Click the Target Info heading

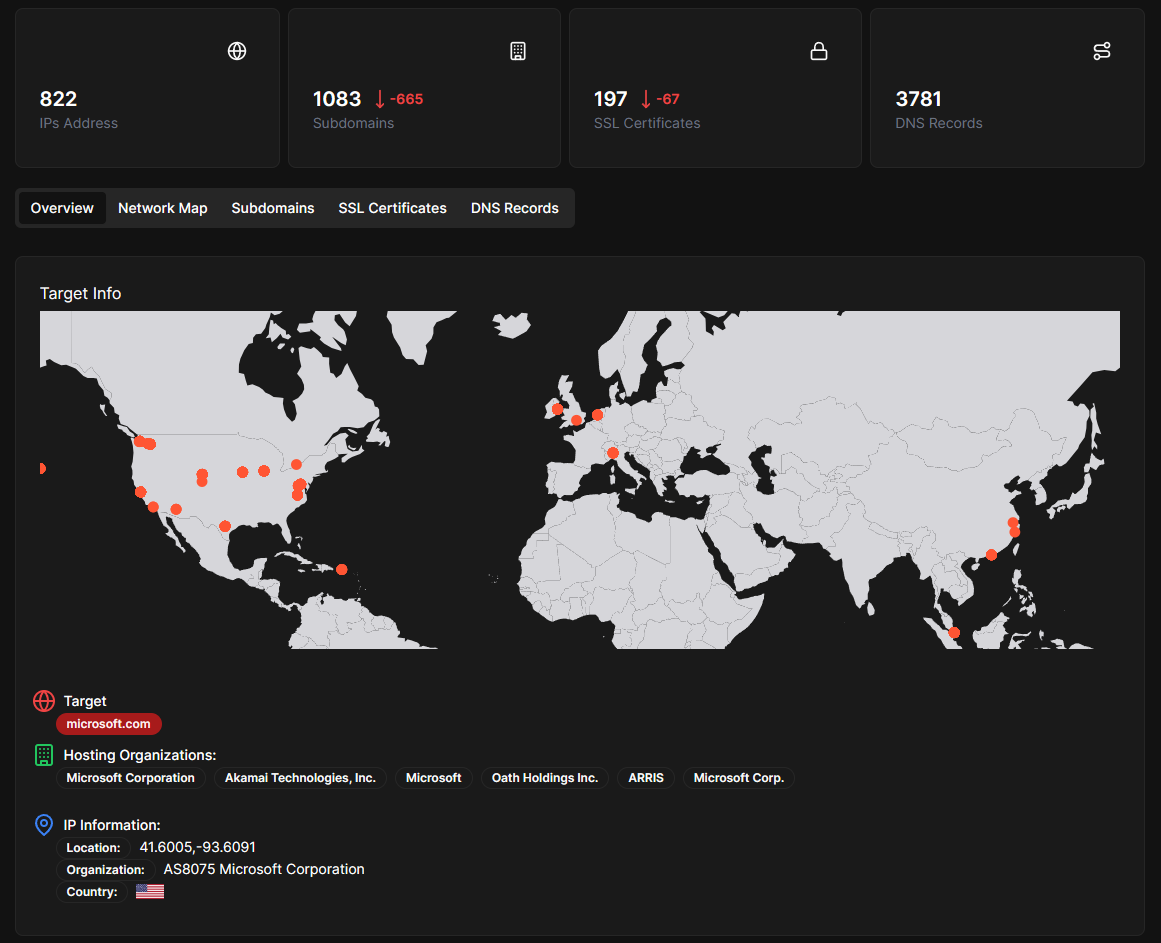pos(81,294)
